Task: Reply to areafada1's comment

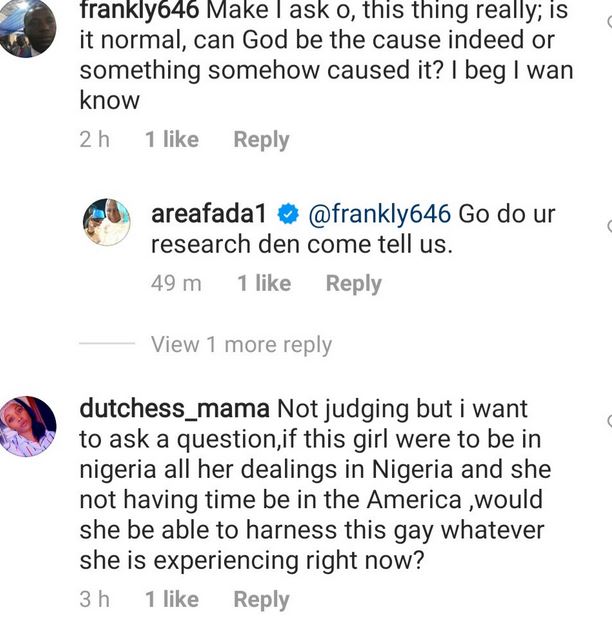Action: [353, 284]
